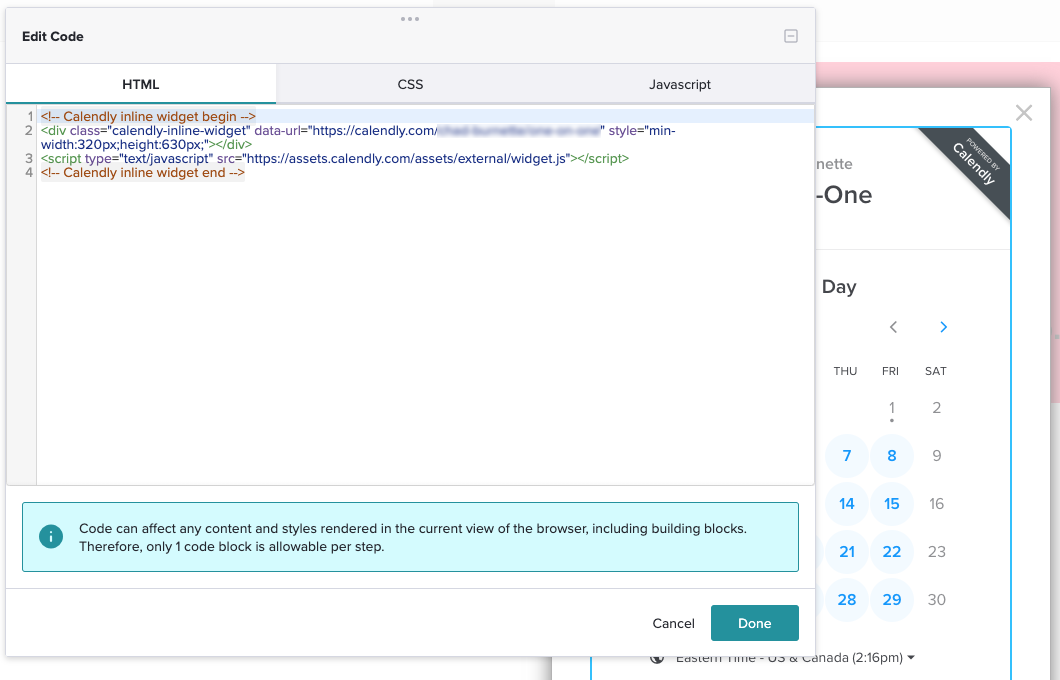This screenshot has height=680, width=1060.
Task: Click the script tag on code line 3
Action: tap(335, 158)
